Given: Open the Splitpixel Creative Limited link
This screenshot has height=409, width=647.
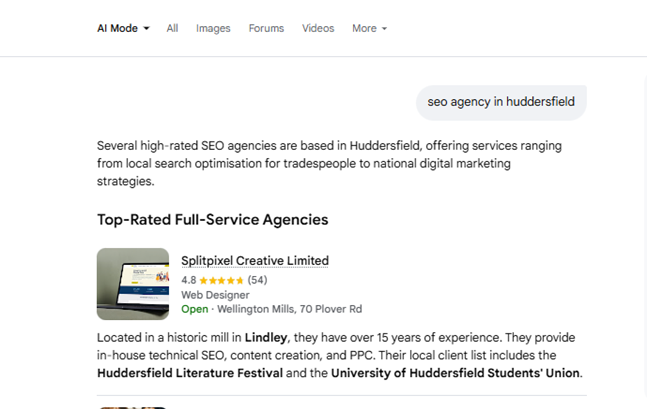Looking at the screenshot, I should coord(255,261).
